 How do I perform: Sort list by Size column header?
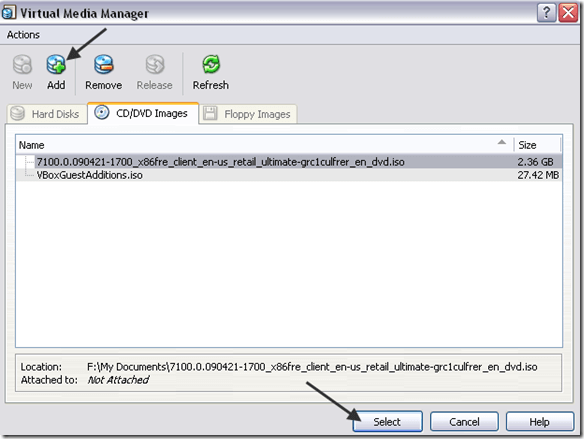point(537,145)
